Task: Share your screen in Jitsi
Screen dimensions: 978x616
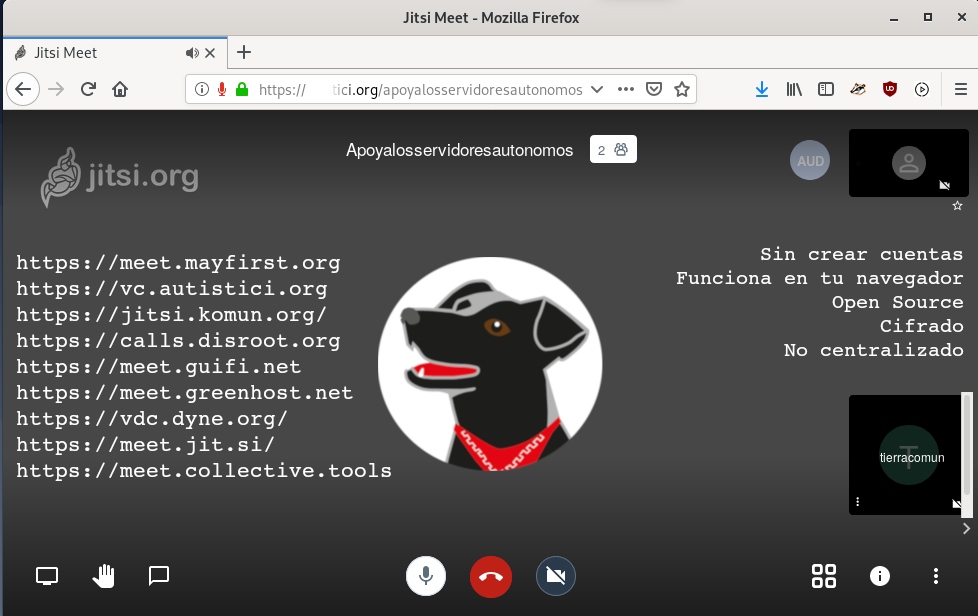Action: [47, 576]
